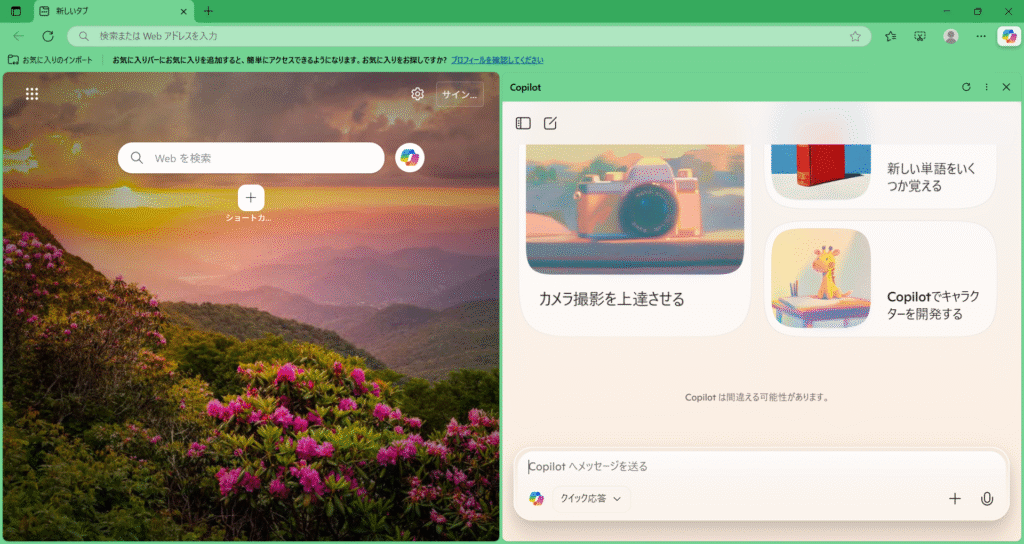The width and height of the screenshot is (1024, 544).
Task: Focus the address bar Web アドレス field
Action: coord(469,37)
